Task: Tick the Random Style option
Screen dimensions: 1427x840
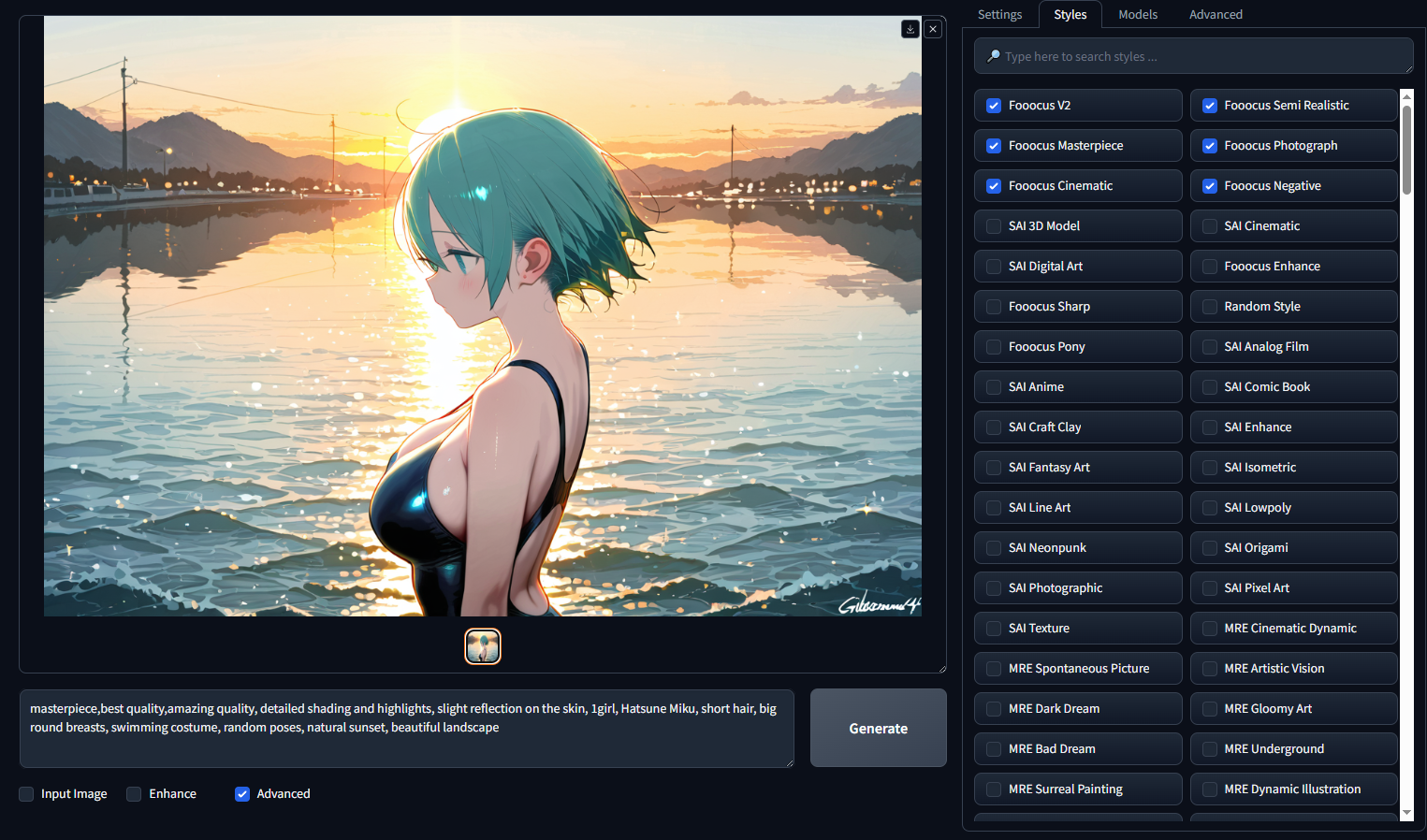Action: [1210, 307]
